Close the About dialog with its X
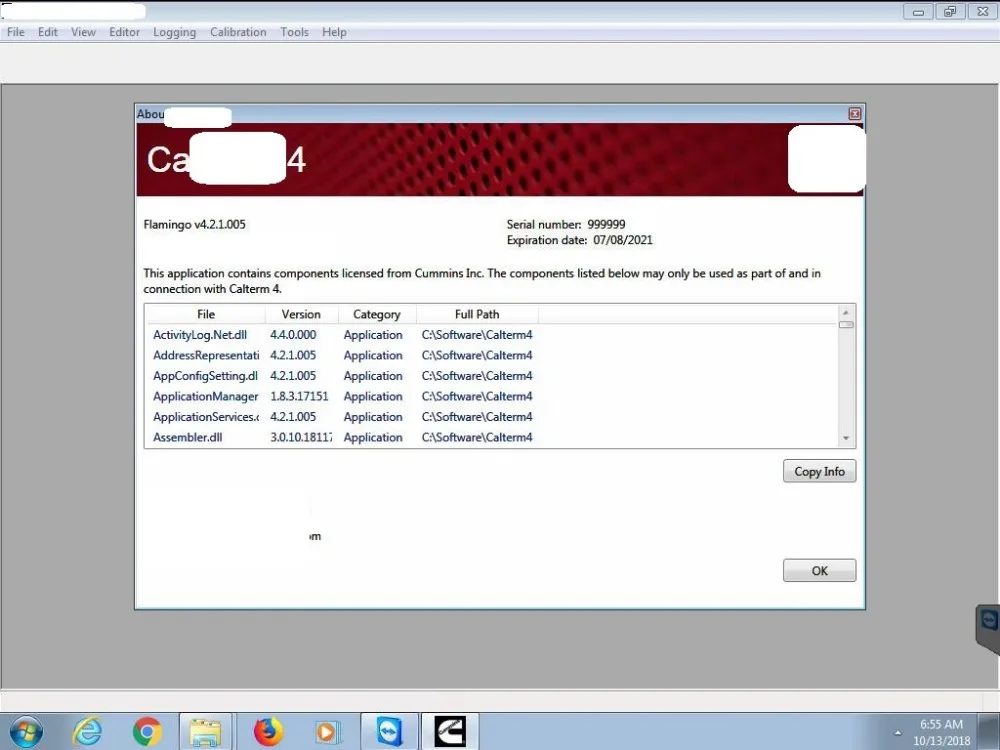This screenshot has height=750, width=1000. point(855,113)
